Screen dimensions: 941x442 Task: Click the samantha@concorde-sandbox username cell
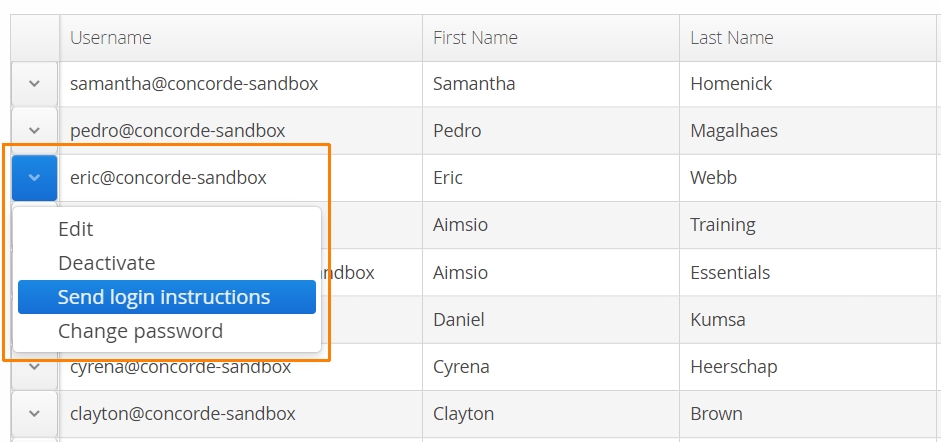click(x=241, y=84)
